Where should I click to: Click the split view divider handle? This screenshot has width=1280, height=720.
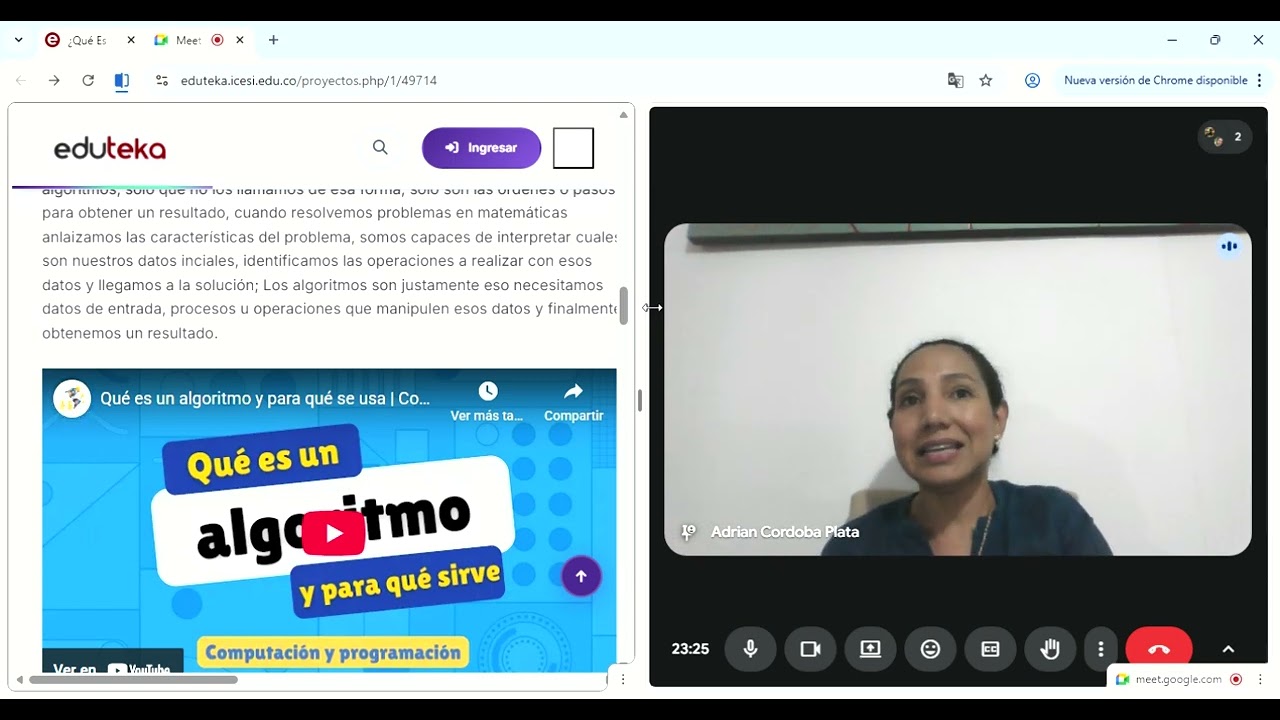point(640,400)
